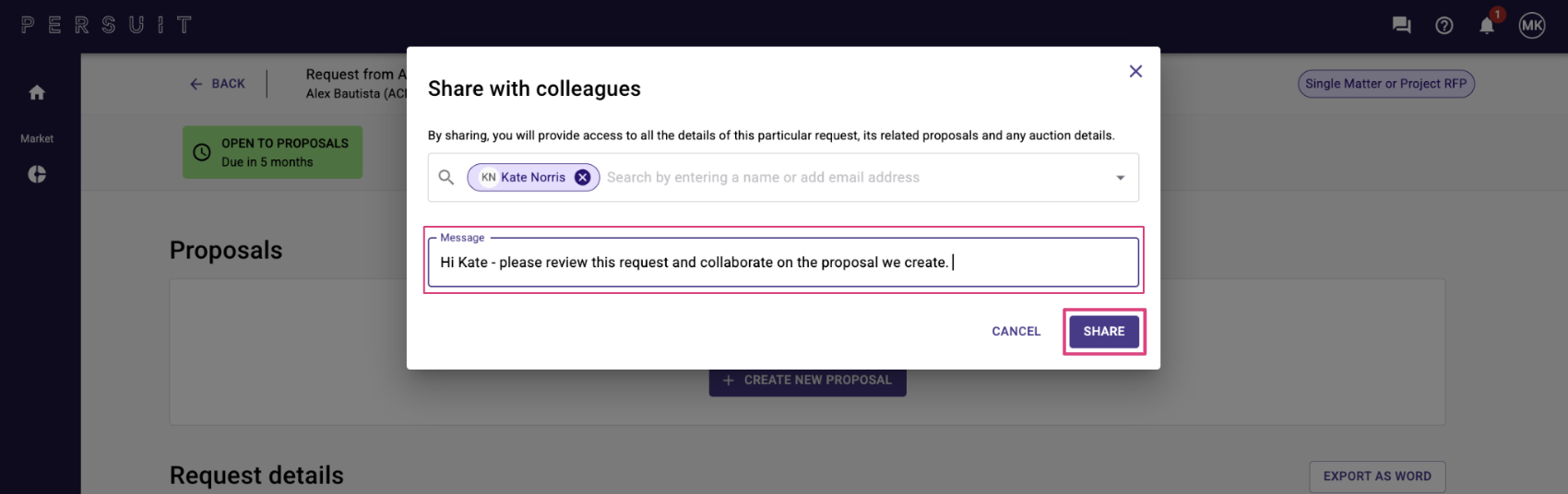Focus the Message text field
This screenshot has width=1568, height=494.
coord(784,263)
